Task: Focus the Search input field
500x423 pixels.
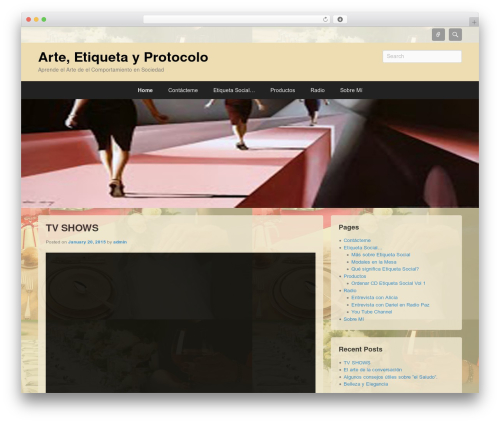Action: point(422,56)
